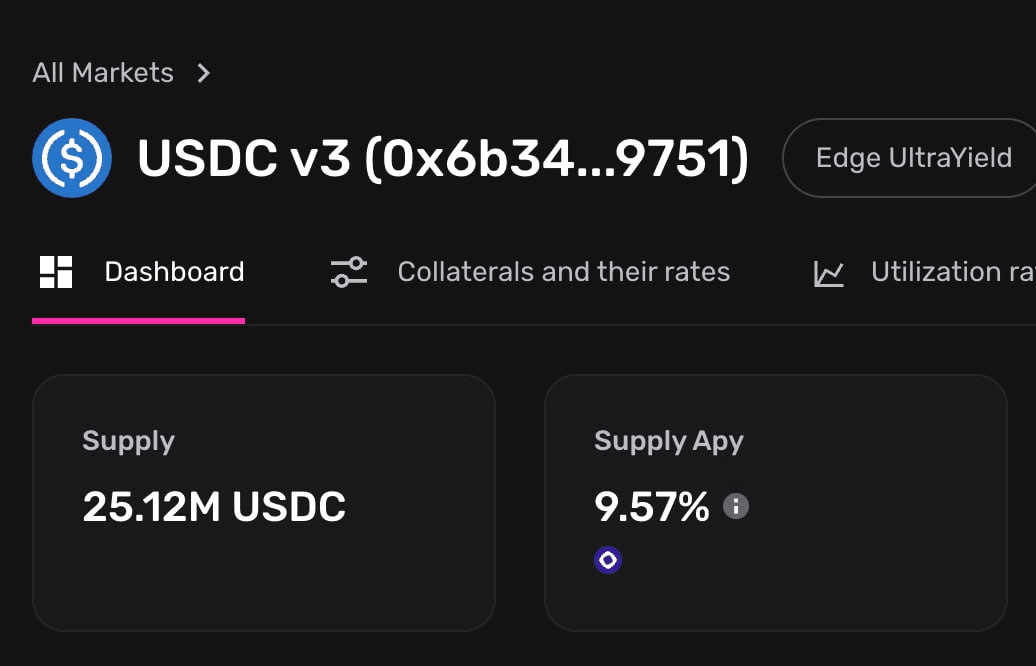This screenshot has height=666, width=1036.
Task: Click the USDC v3 market name
Action: coord(244,159)
